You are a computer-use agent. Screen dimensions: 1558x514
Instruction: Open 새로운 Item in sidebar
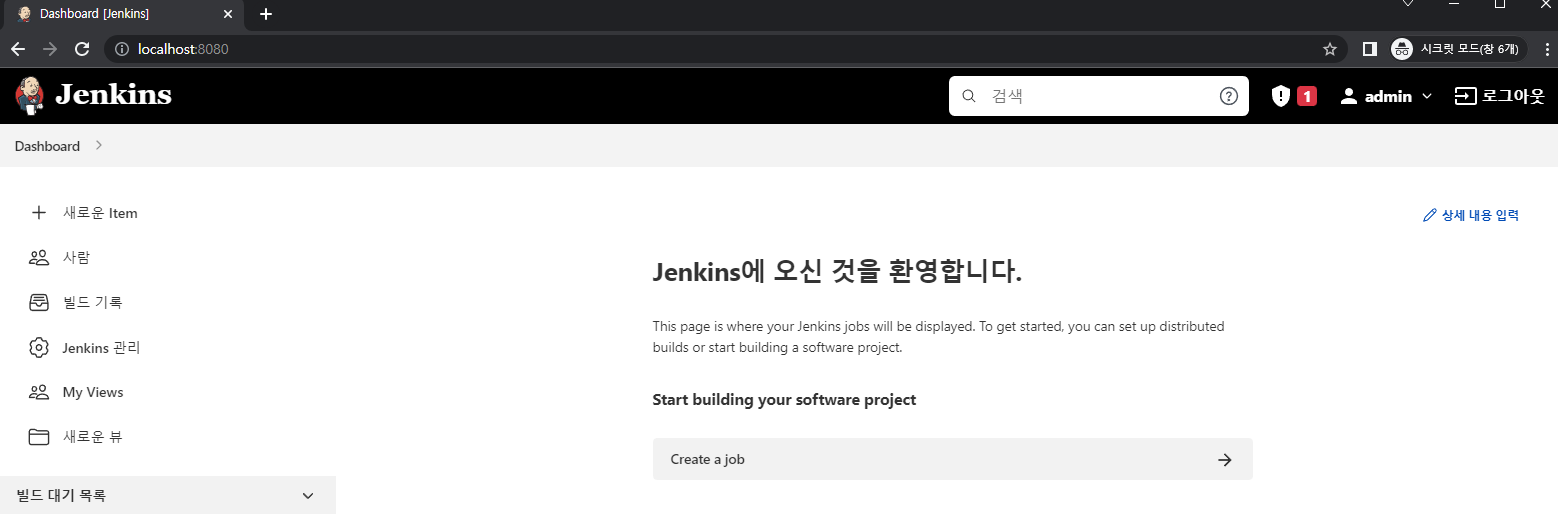[100, 213]
